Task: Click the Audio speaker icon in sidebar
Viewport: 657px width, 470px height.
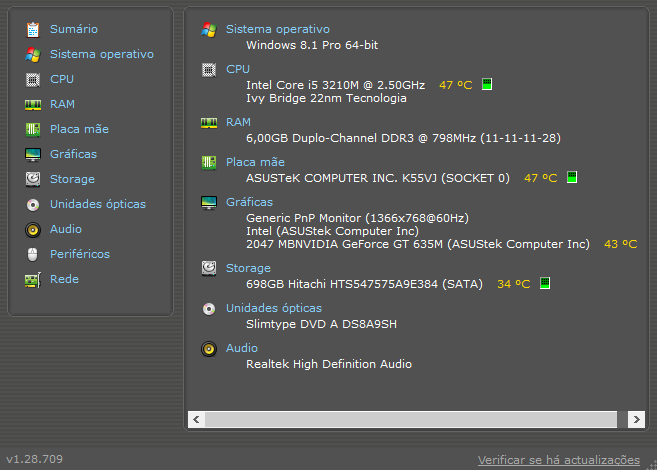Action: coord(33,230)
